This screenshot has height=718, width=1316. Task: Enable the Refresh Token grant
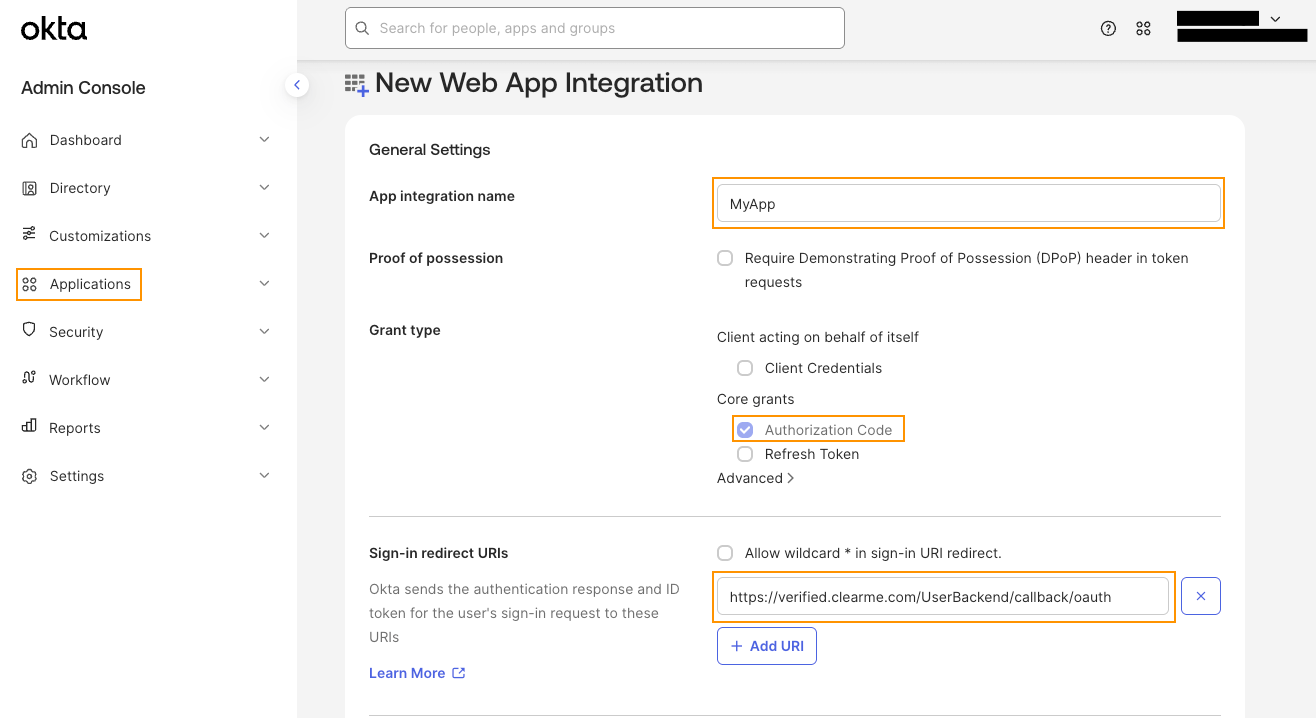coord(745,454)
